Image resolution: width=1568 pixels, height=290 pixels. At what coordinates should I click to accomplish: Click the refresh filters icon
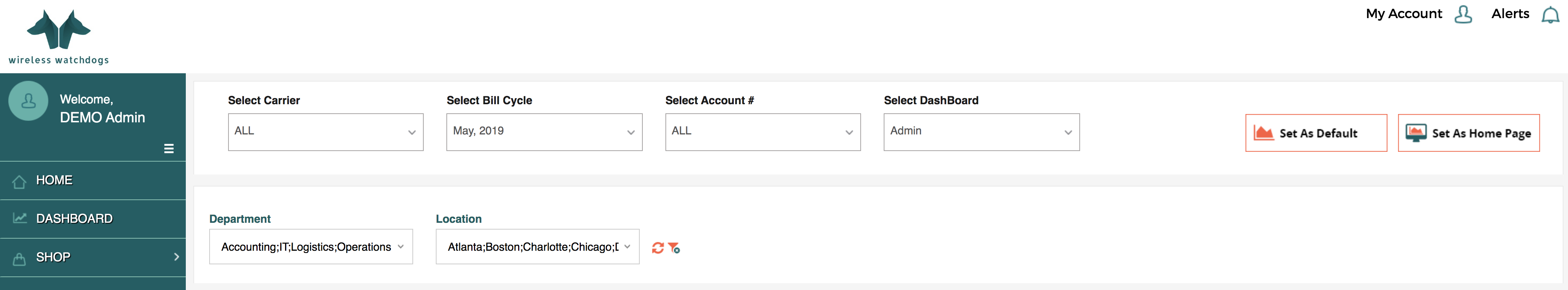click(x=657, y=248)
